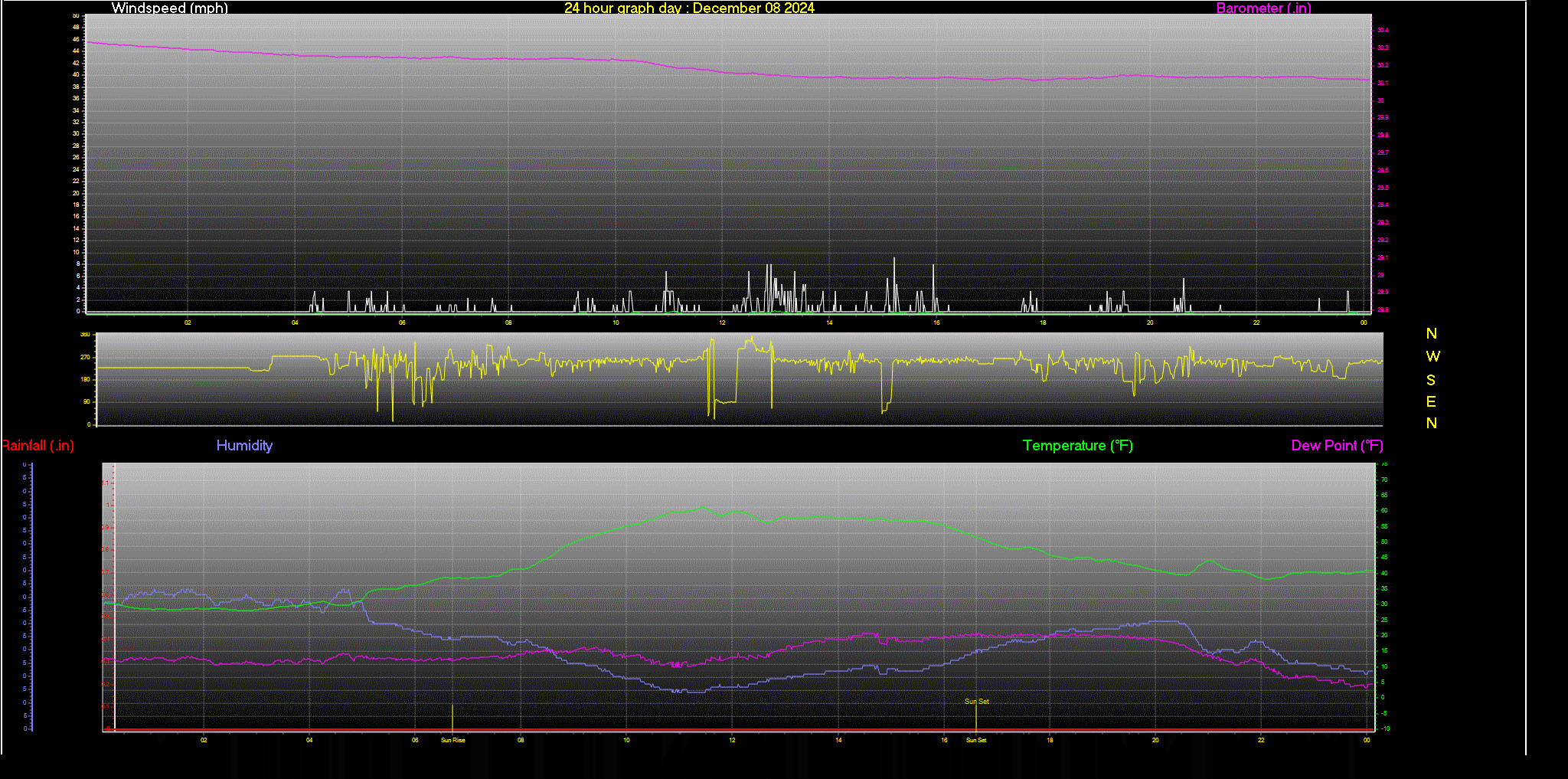Click the bottom yellow 'N' compass letter
1568x779 pixels.
[1431, 423]
